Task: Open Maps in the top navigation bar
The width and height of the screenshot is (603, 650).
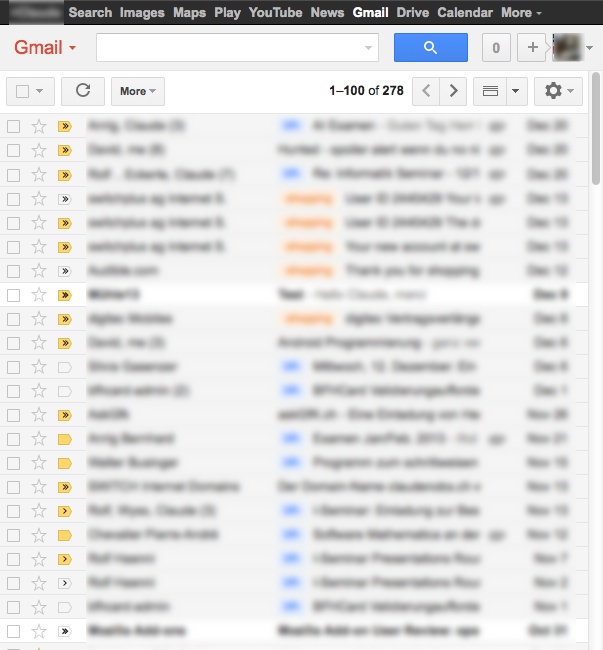Action: point(189,12)
